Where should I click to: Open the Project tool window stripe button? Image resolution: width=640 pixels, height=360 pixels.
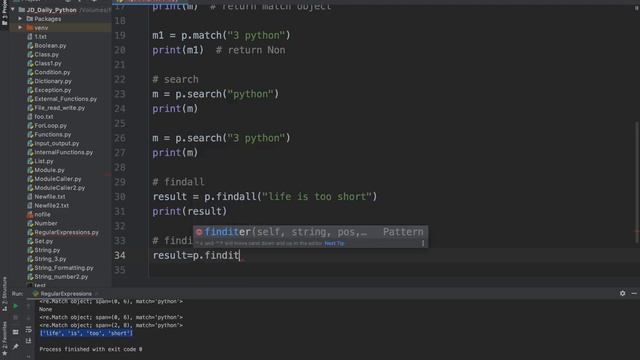coord(4,14)
